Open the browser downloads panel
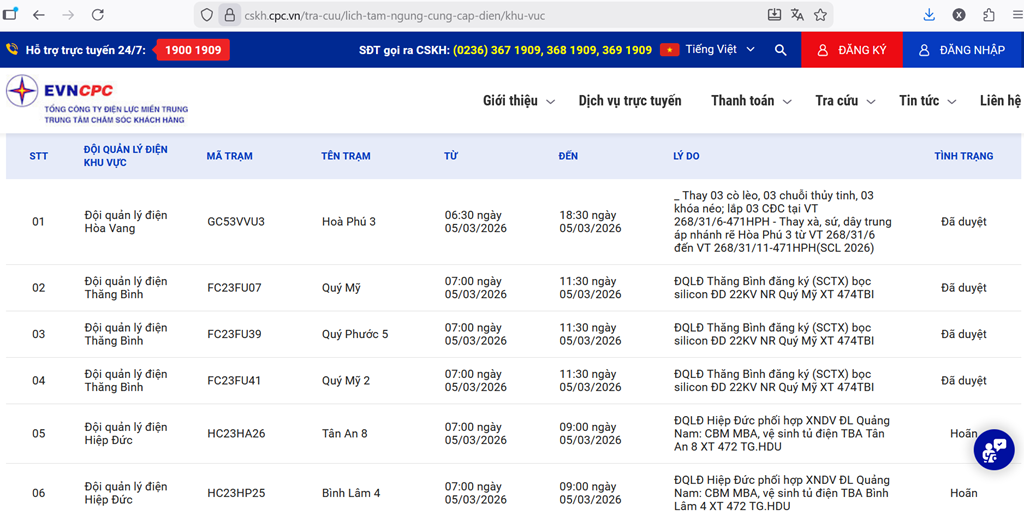This screenshot has width=1024, height=515. 929,15
